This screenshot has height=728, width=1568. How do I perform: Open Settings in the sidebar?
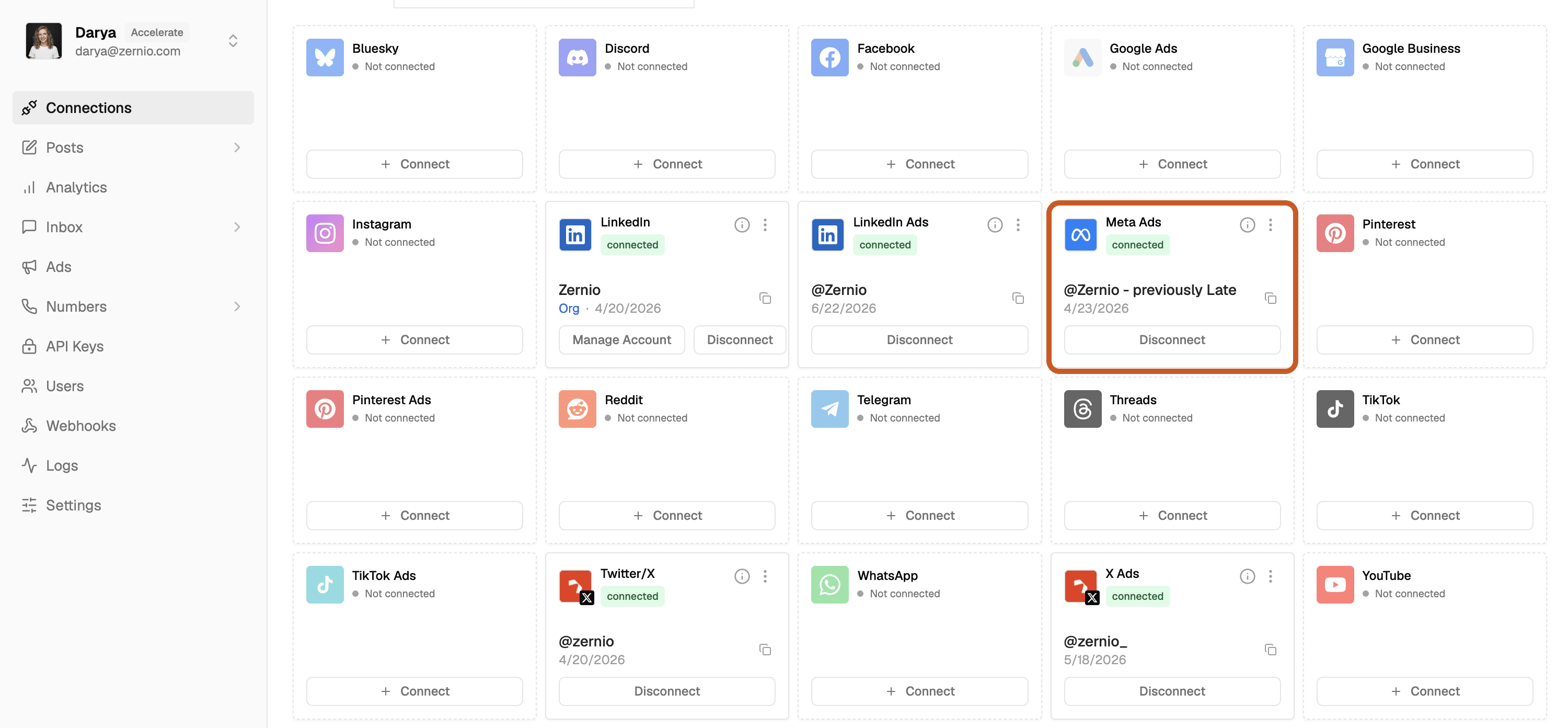pos(133,505)
